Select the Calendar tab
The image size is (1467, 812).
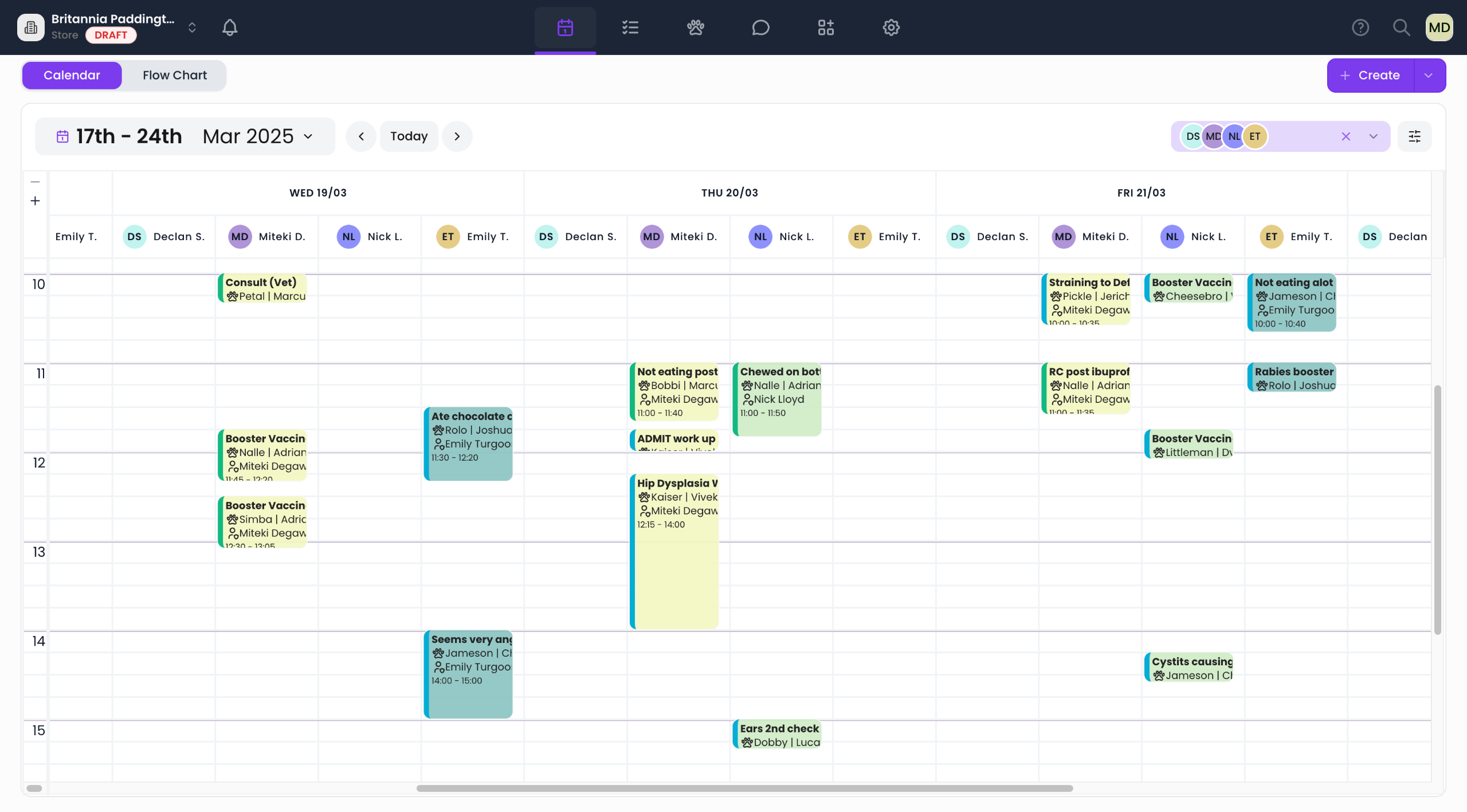[72, 76]
